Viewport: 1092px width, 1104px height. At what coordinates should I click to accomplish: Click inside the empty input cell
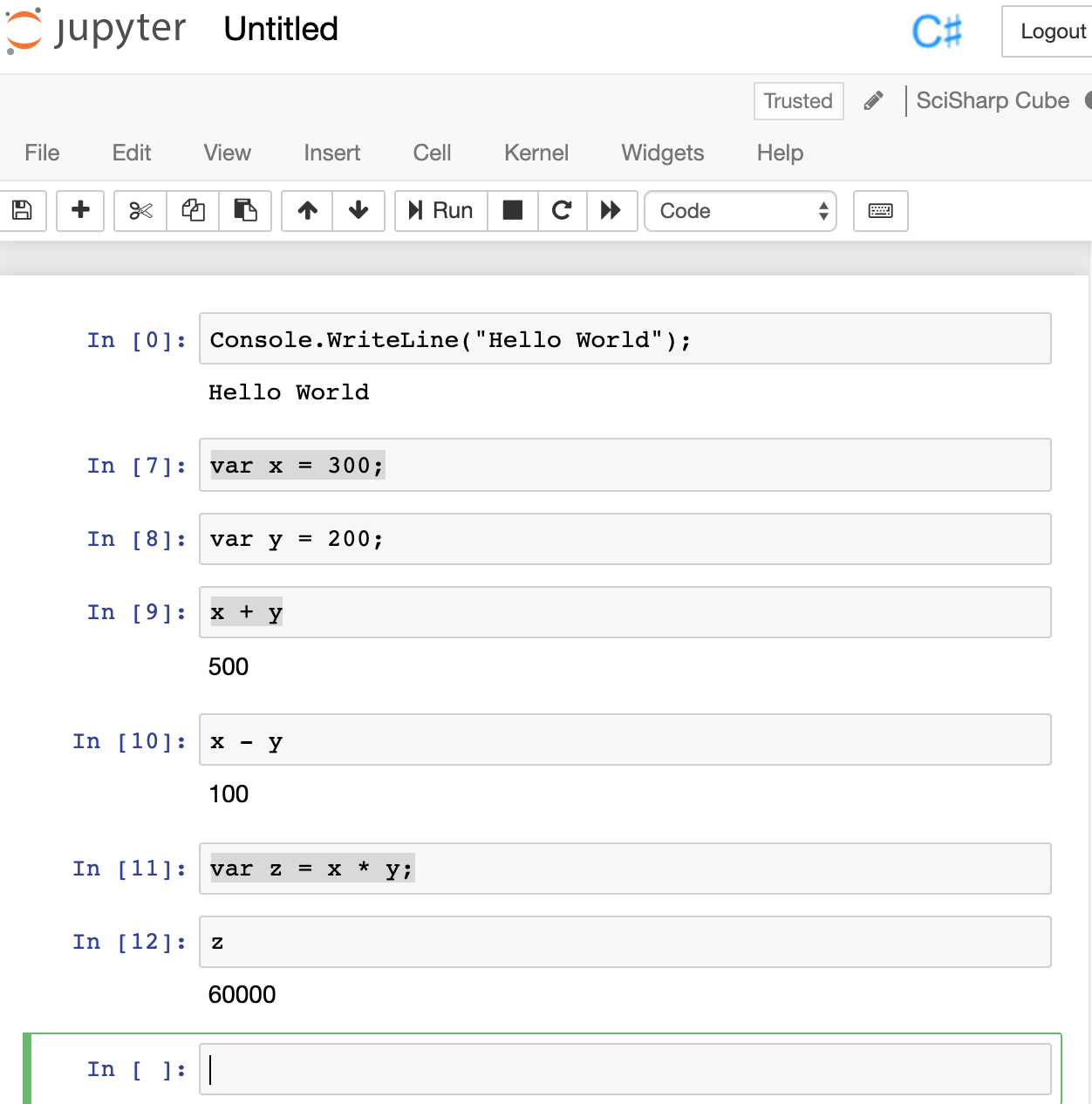pyautogui.click(x=611, y=1069)
